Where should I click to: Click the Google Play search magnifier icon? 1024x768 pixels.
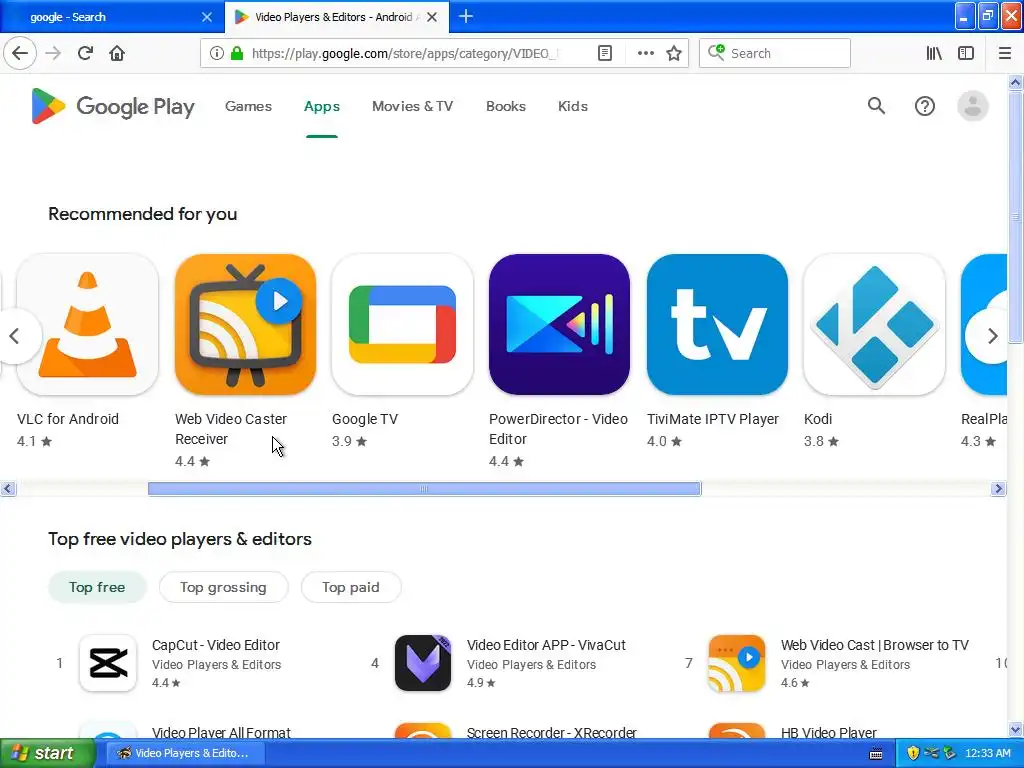click(x=876, y=106)
